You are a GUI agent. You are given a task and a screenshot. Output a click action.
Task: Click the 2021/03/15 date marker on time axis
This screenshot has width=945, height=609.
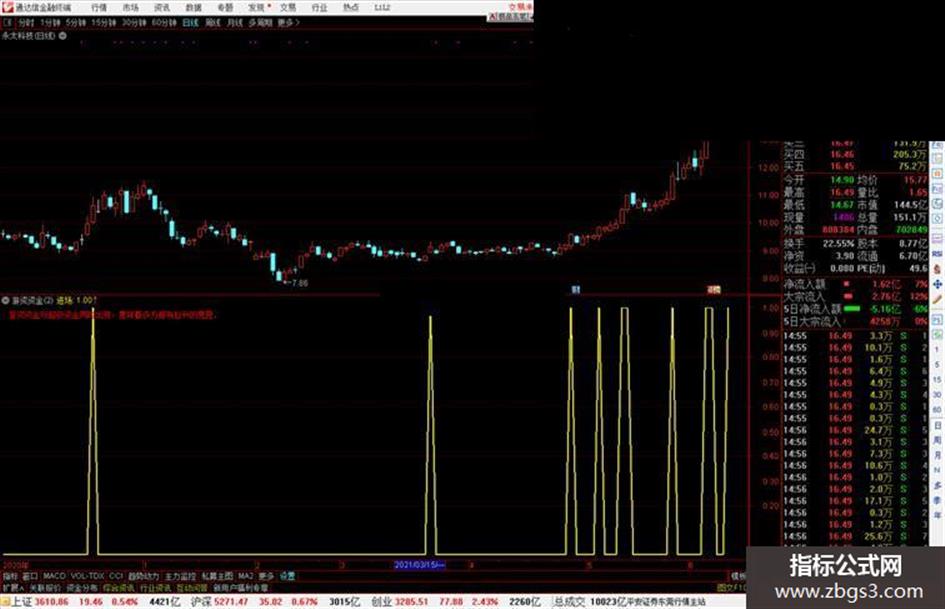pos(419,565)
